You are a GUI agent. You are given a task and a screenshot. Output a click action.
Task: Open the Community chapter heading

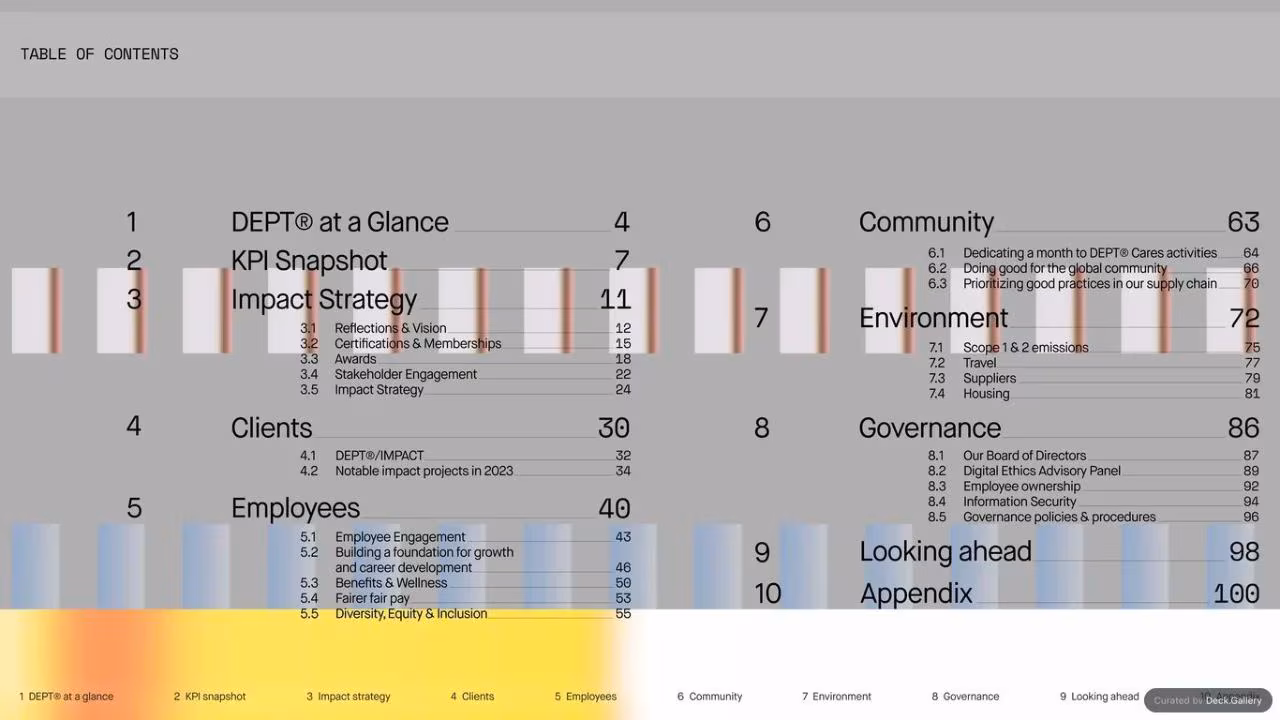pyautogui.click(x=926, y=222)
